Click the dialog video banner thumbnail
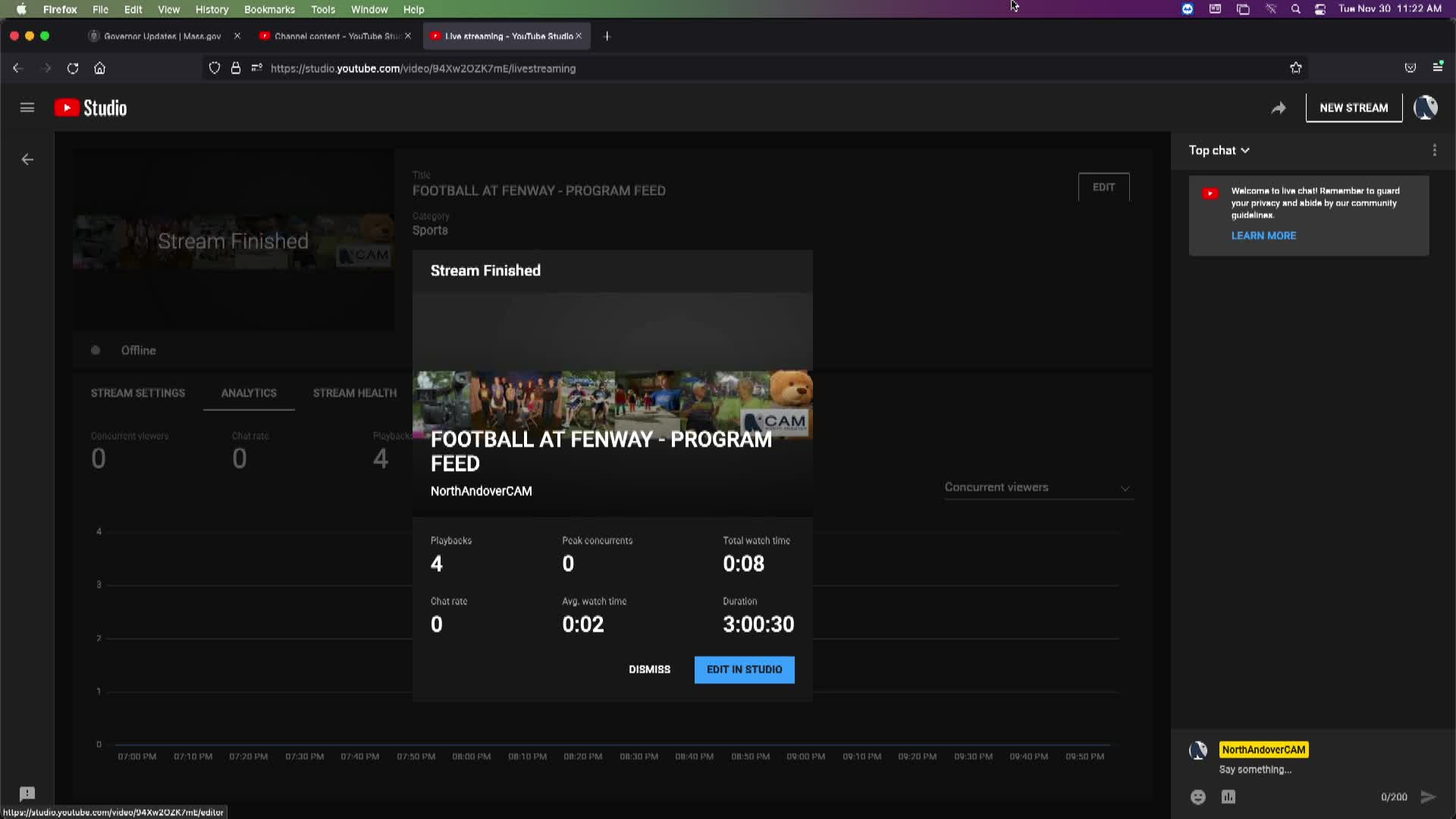 613,405
